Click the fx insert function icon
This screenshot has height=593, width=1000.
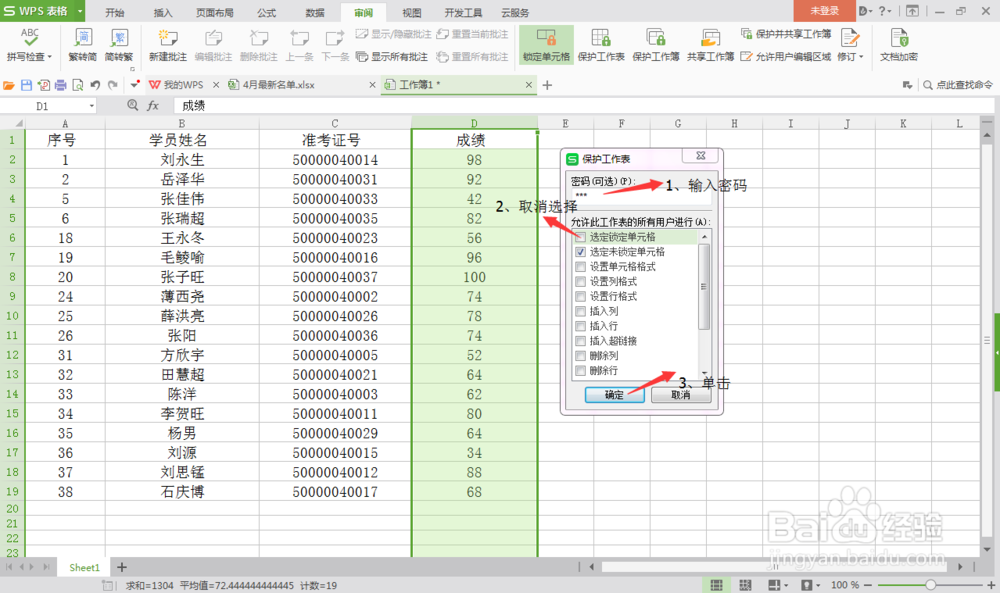pyautogui.click(x=153, y=105)
